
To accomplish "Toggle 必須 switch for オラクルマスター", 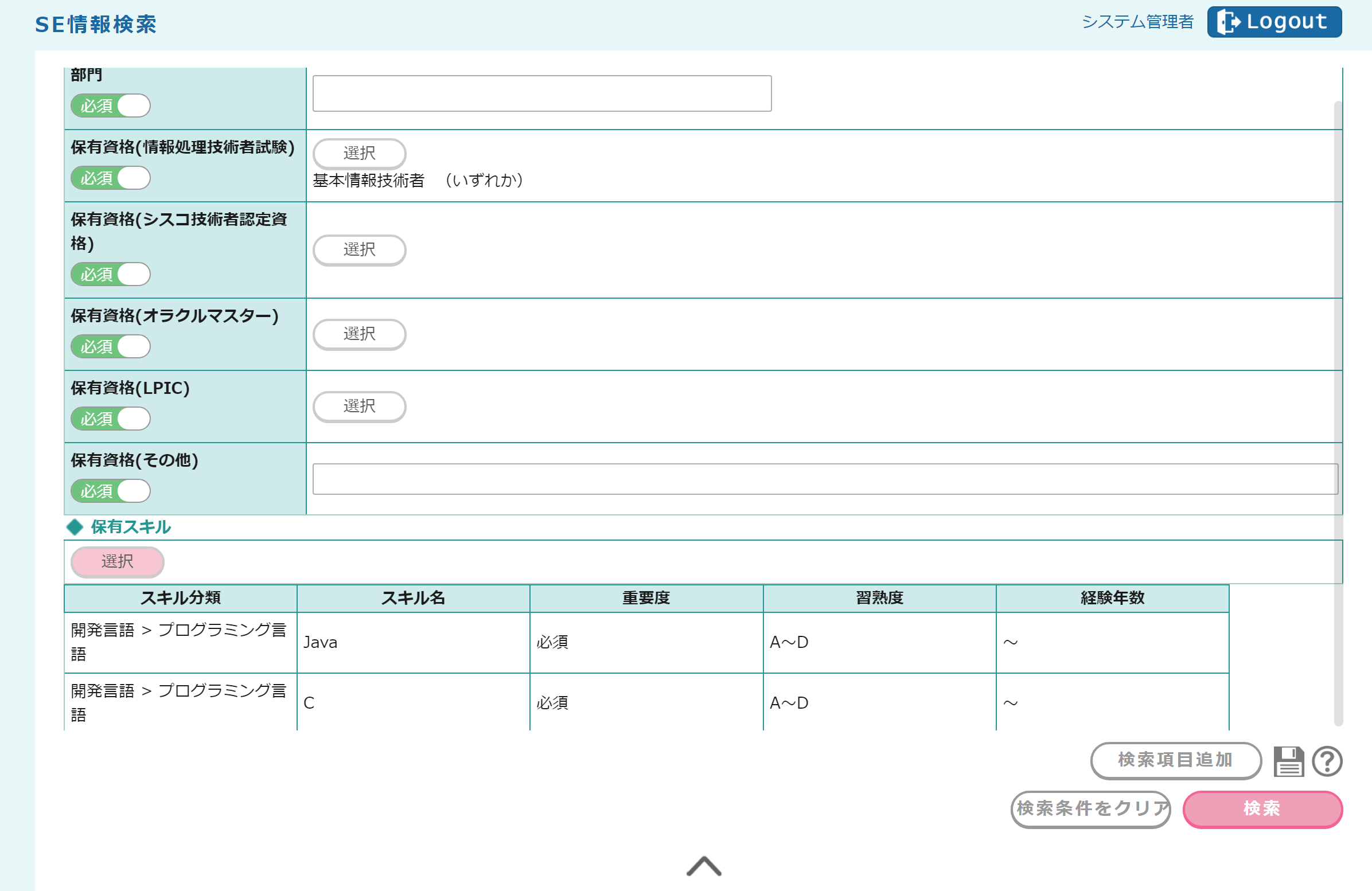I will [111, 347].
